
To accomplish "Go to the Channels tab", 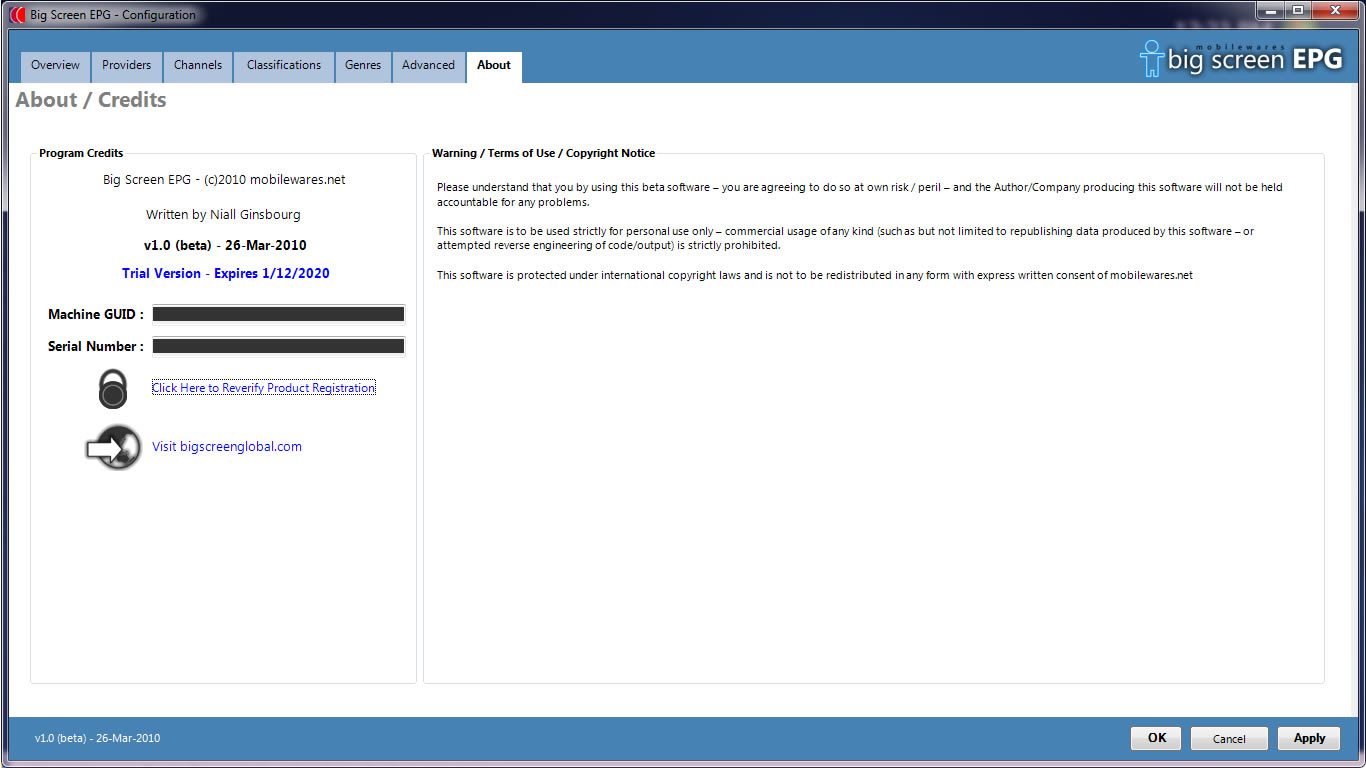I will click(x=198, y=66).
